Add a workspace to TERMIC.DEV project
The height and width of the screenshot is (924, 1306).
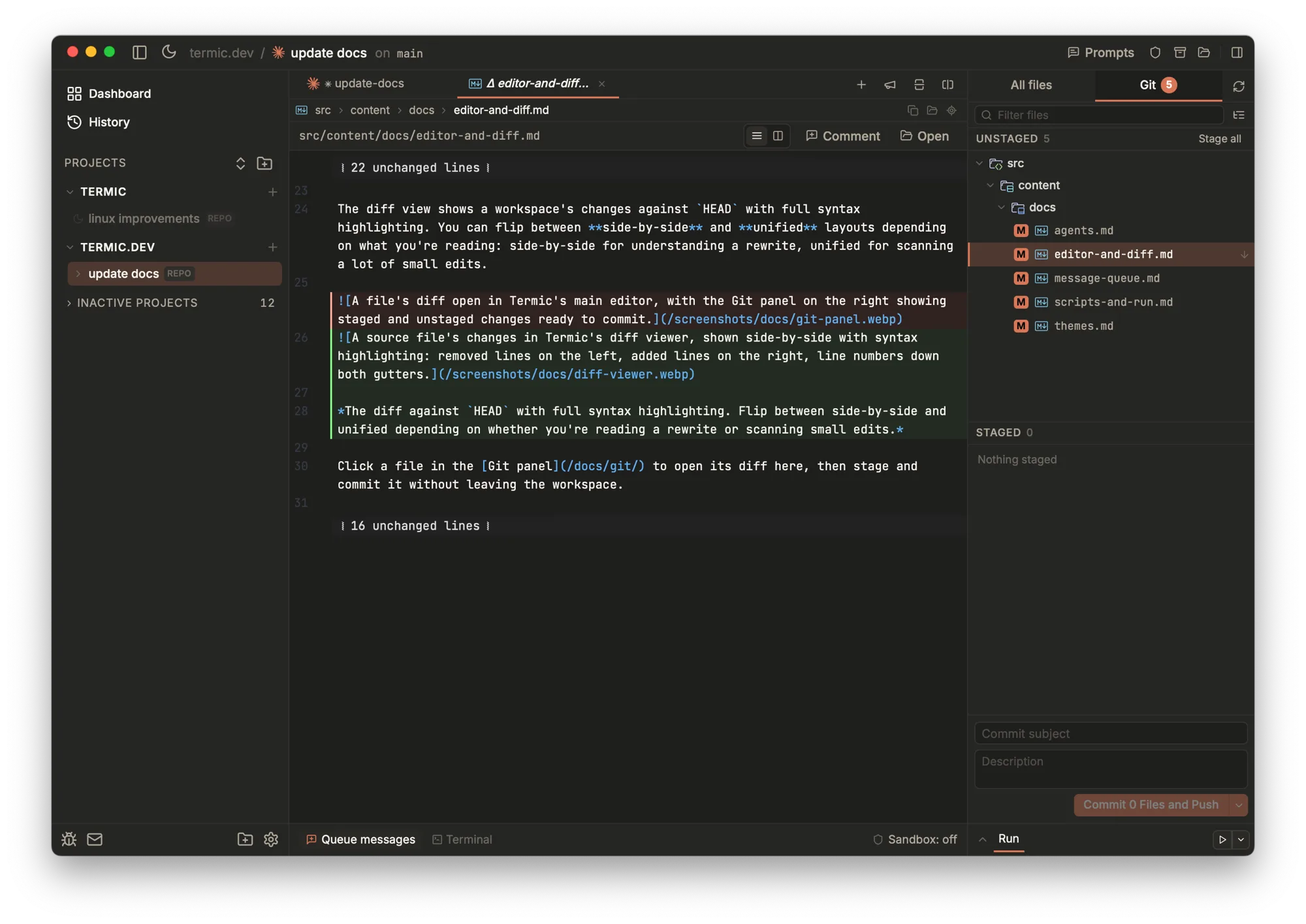point(273,247)
